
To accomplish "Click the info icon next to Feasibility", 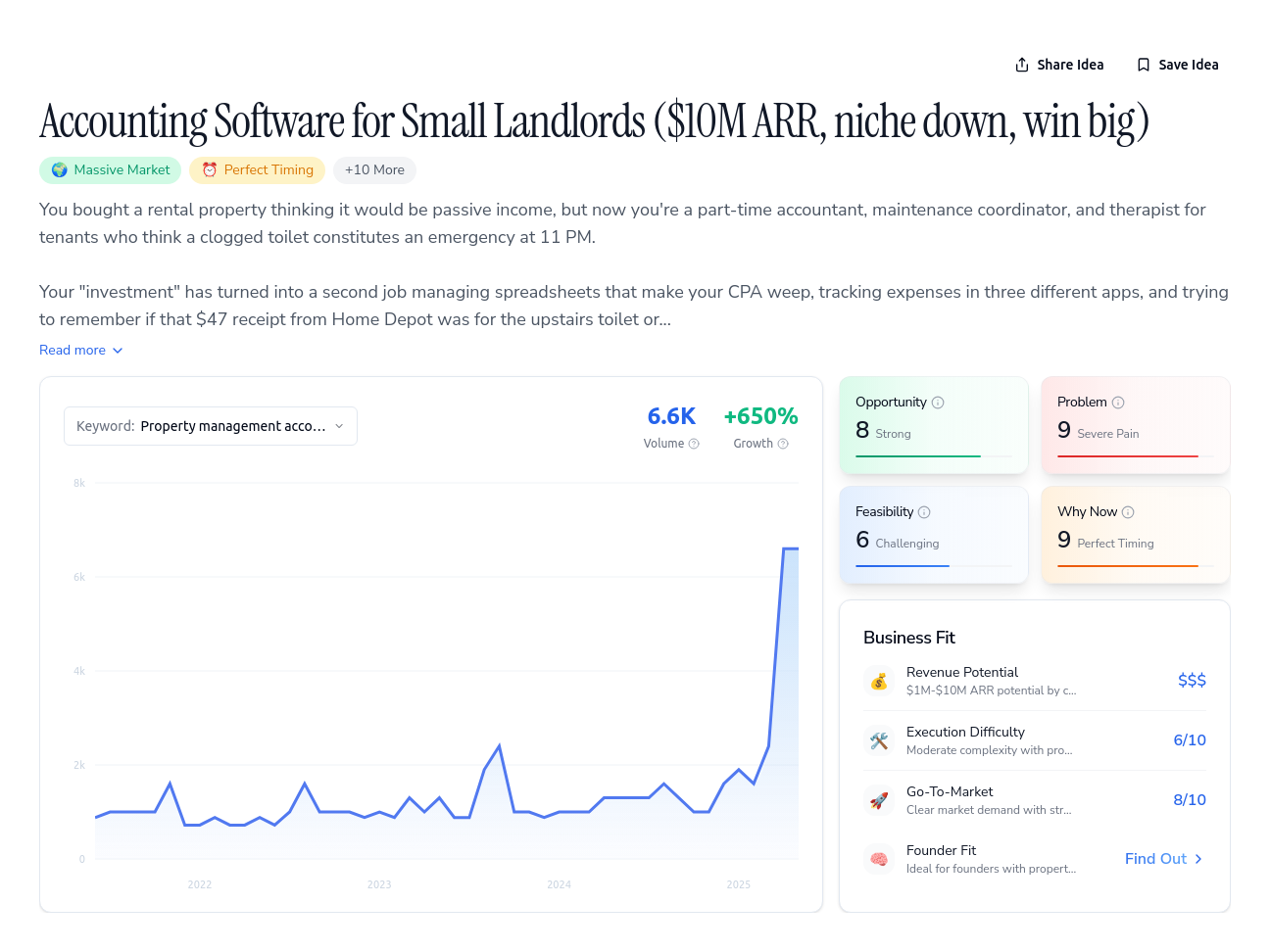I will 924,512.
